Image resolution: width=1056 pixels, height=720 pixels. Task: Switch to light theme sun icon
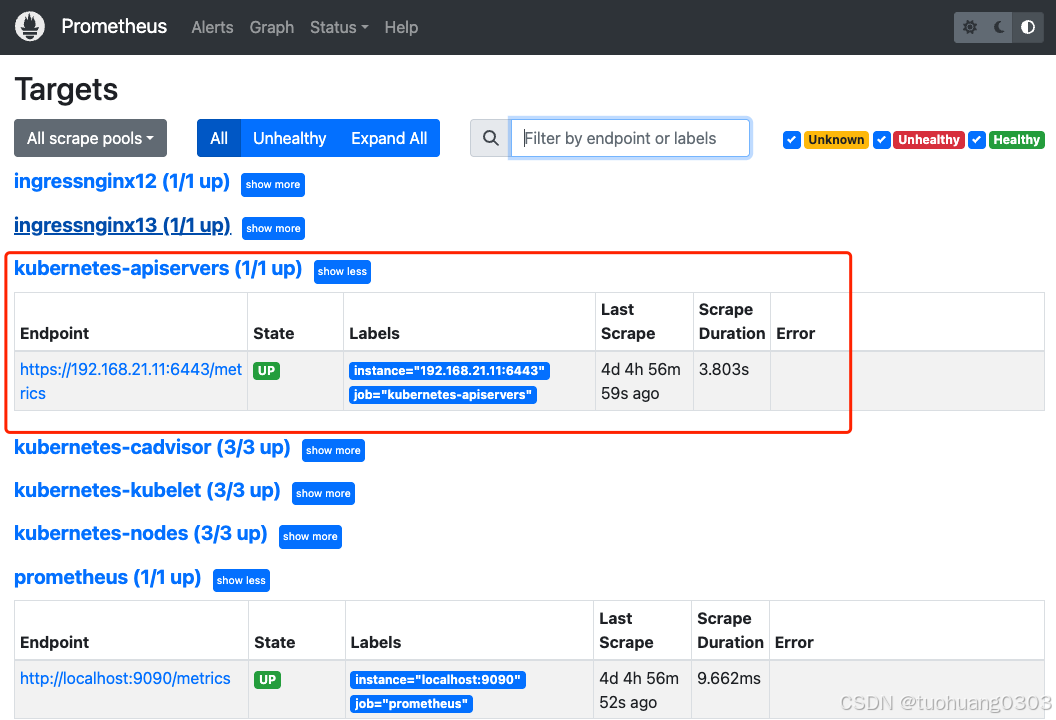(x=970, y=27)
